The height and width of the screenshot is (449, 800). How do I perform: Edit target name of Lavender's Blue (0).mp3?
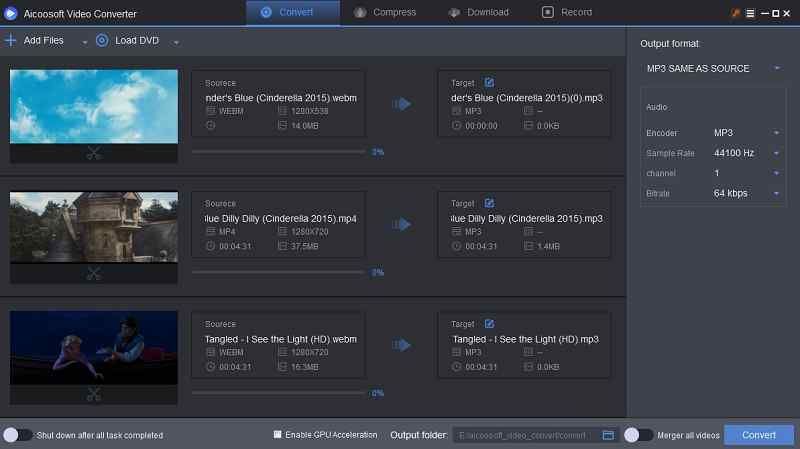tap(489, 82)
